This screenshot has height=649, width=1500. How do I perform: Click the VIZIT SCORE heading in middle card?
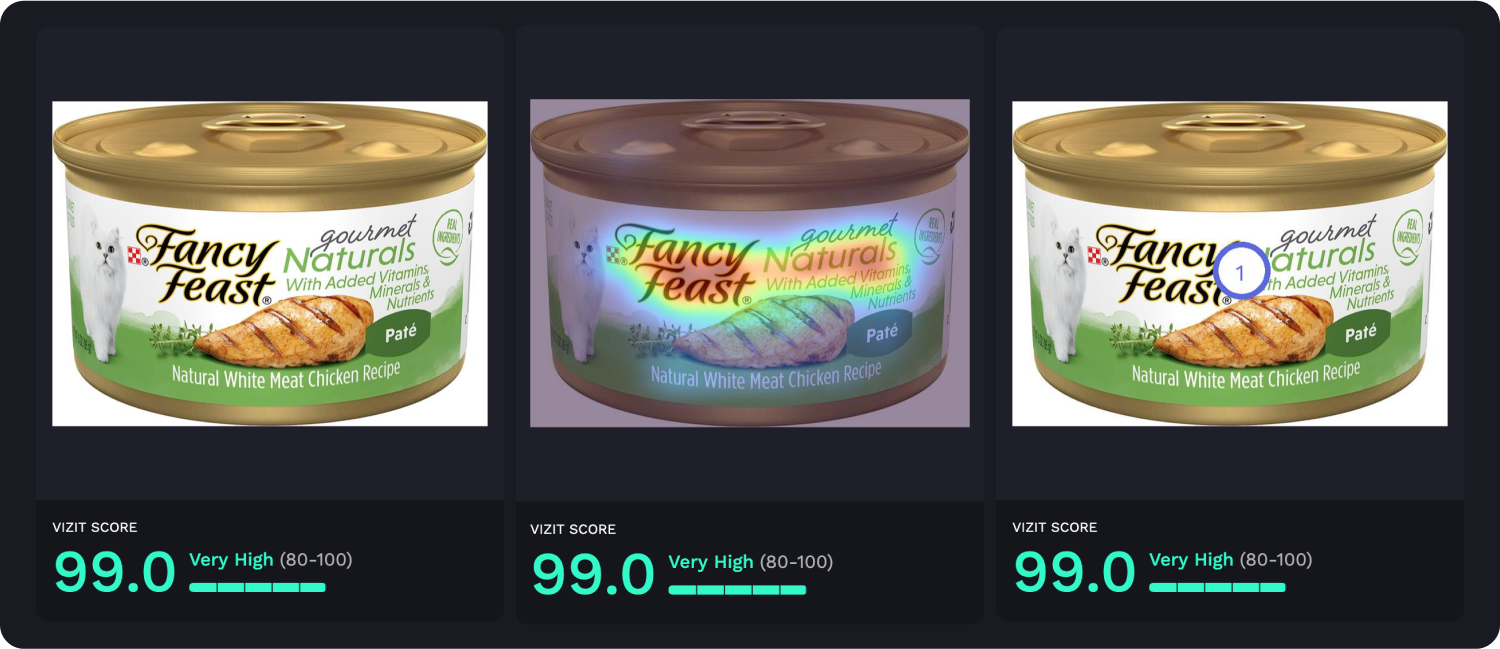pyautogui.click(x=573, y=529)
